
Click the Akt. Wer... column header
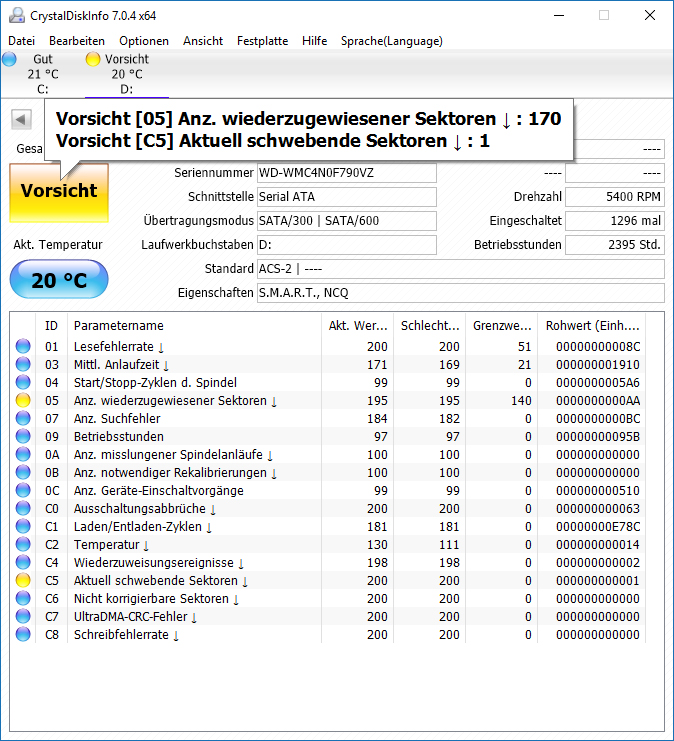pos(357,326)
